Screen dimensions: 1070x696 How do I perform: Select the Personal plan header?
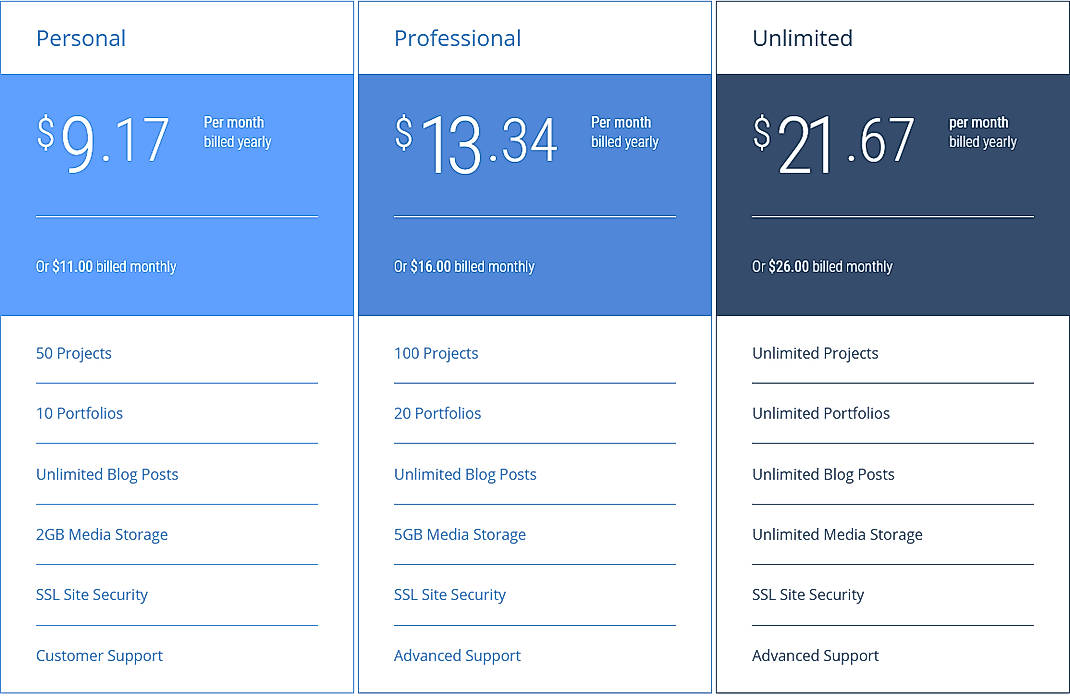(x=81, y=38)
